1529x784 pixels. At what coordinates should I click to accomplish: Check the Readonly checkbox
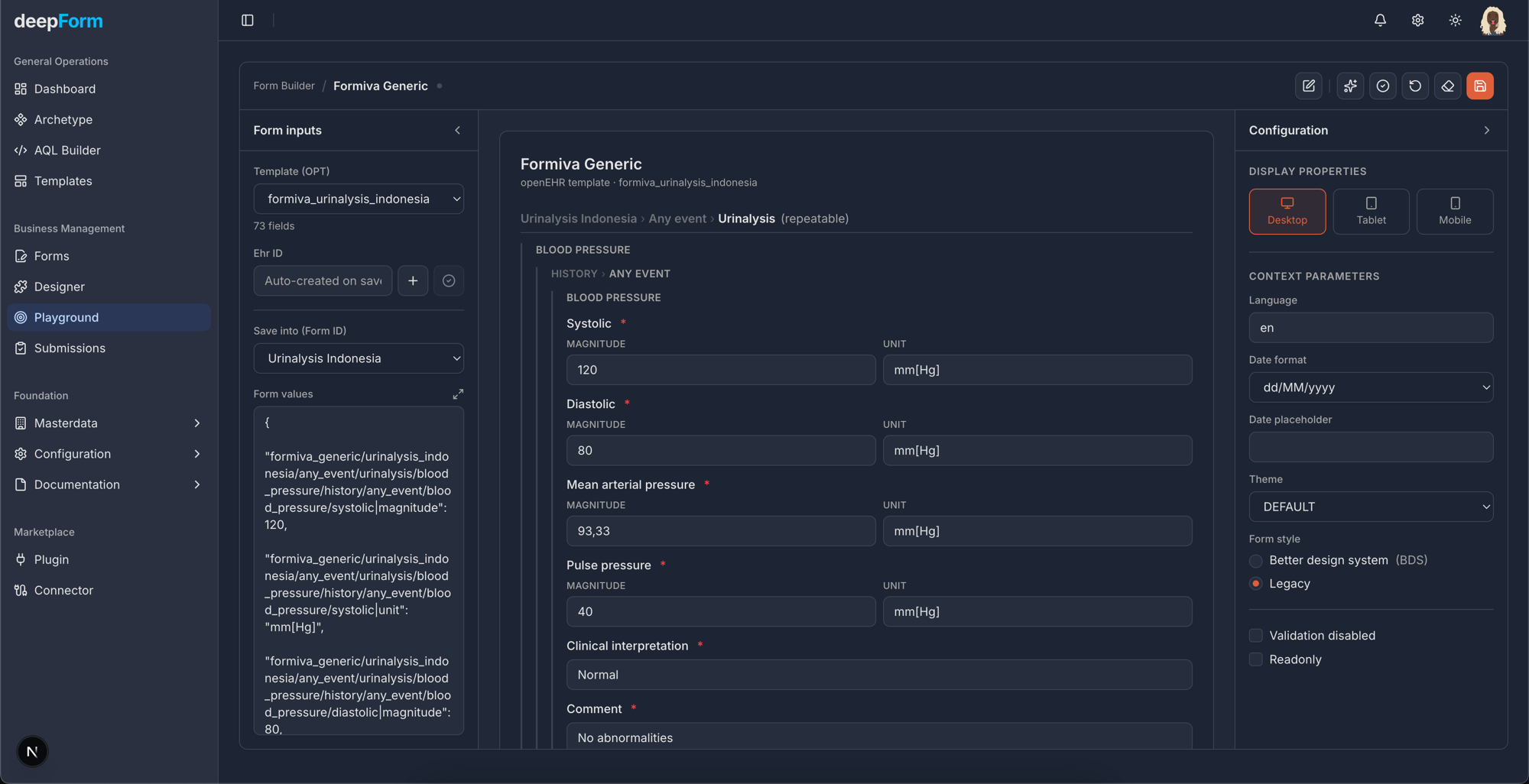point(1255,659)
